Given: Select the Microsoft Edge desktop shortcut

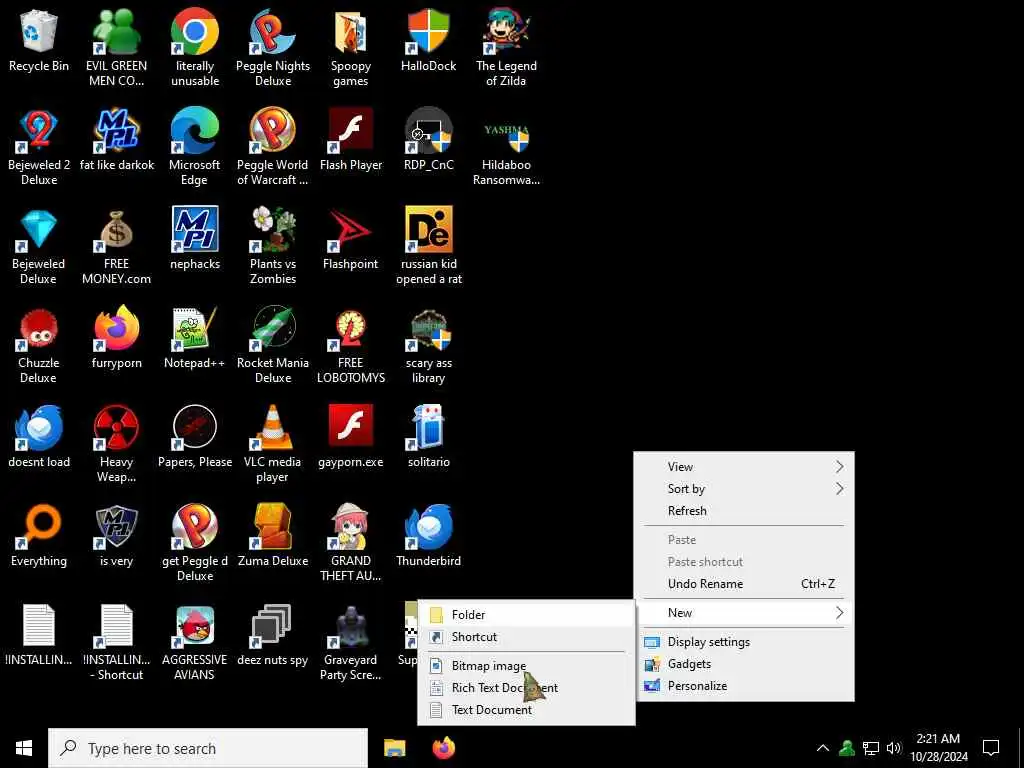Looking at the screenshot, I should coord(195,148).
